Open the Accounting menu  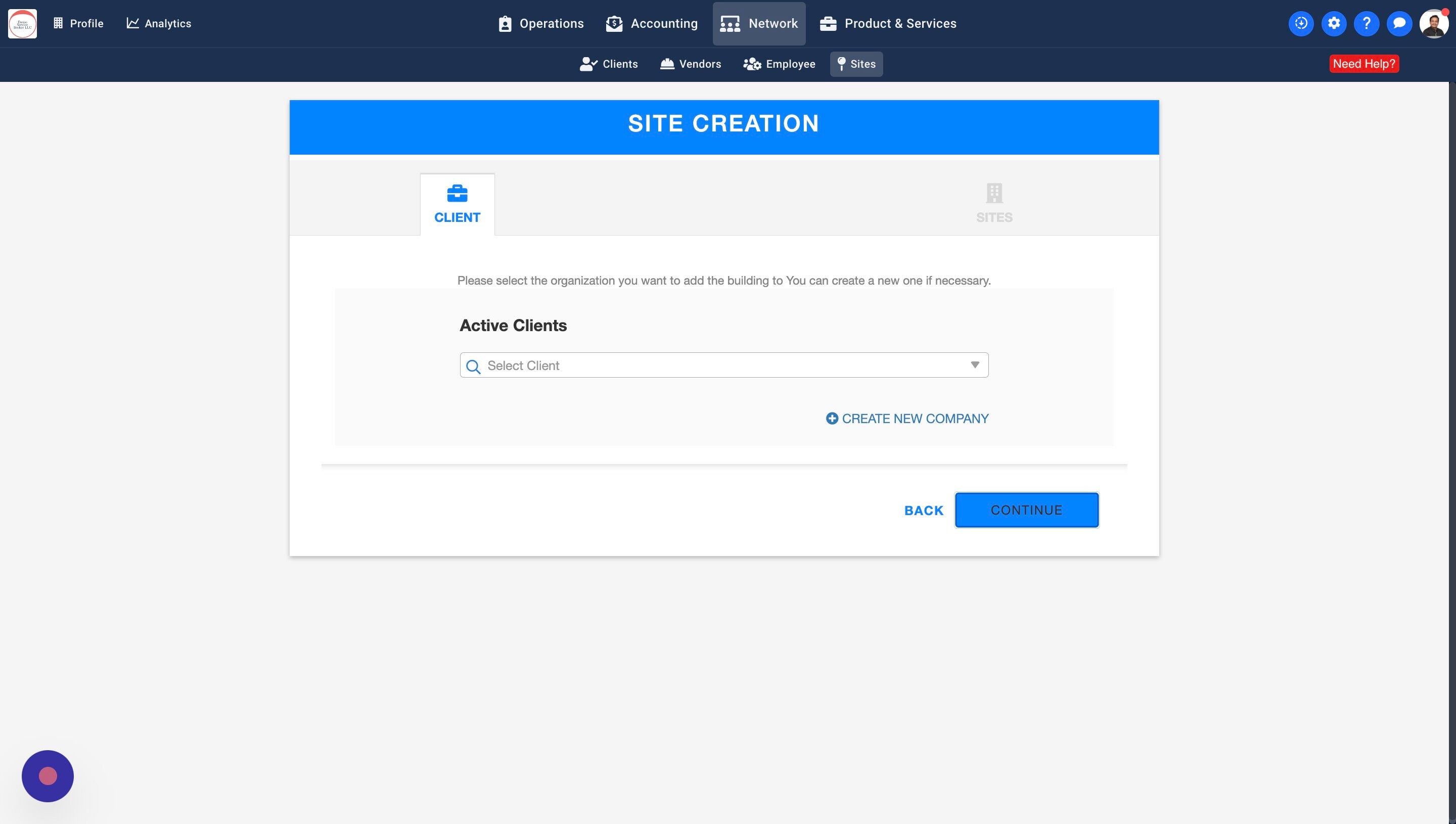click(652, 23)
